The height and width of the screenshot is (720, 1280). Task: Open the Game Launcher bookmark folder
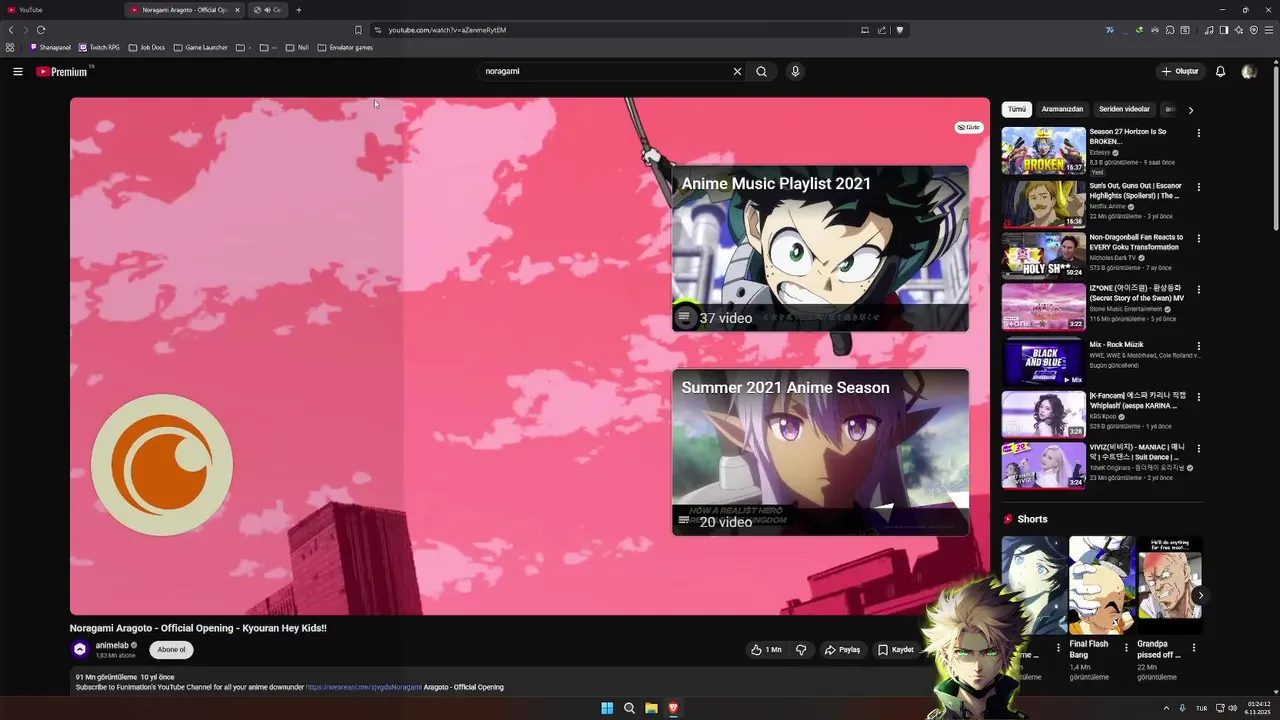click(x=201, y=47)
